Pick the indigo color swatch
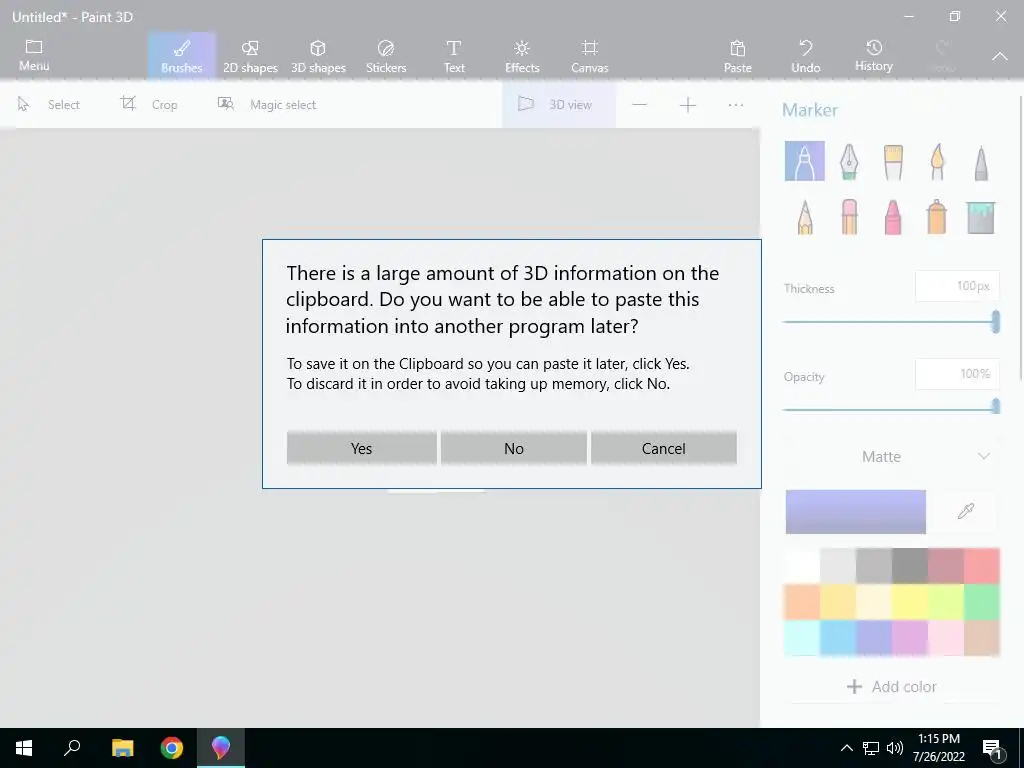Image resolution: width=1024 pixels, height=768 pixels. pyautogui.click(x=874, y=637)
